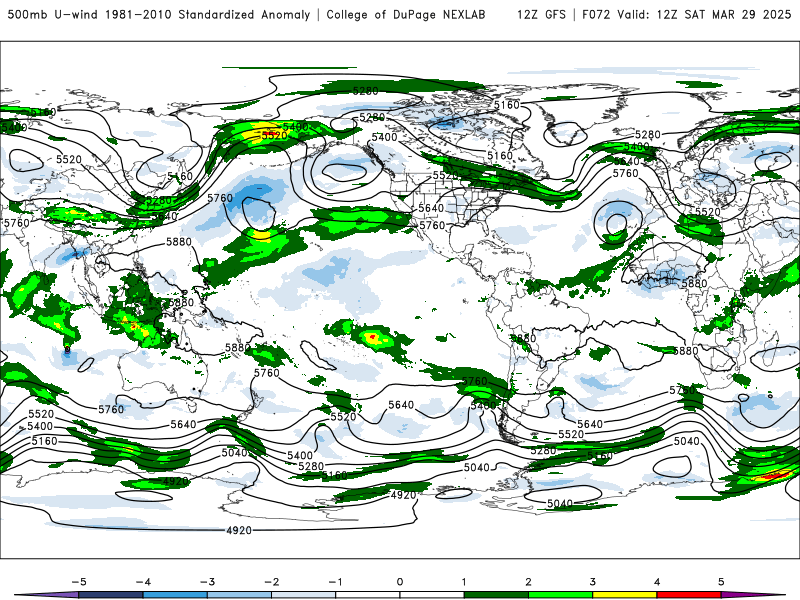Screen dimensions: 800x600
Task: Click the '5' label on the colorbar
Action: pos(721,582)
